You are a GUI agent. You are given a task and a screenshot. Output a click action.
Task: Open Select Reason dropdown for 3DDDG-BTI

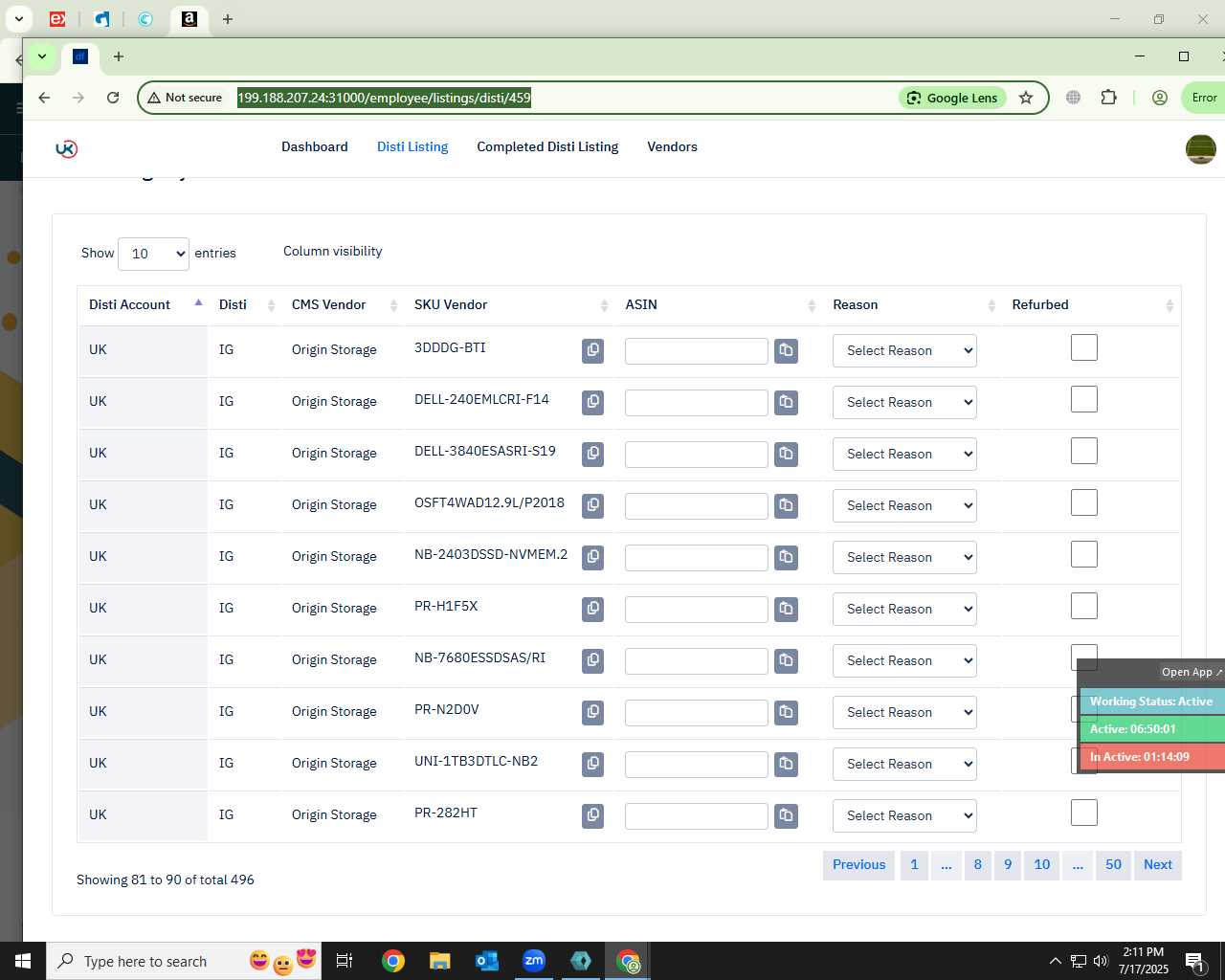coord(904,350)
